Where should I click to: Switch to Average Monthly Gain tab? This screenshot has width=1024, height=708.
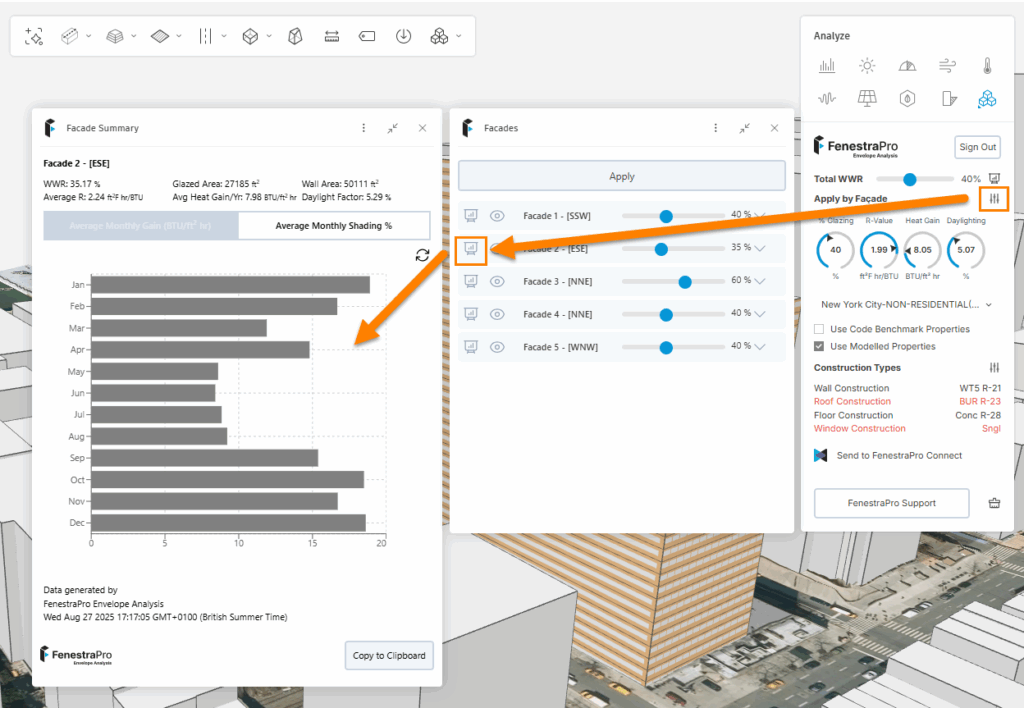(x=141, y=226)
